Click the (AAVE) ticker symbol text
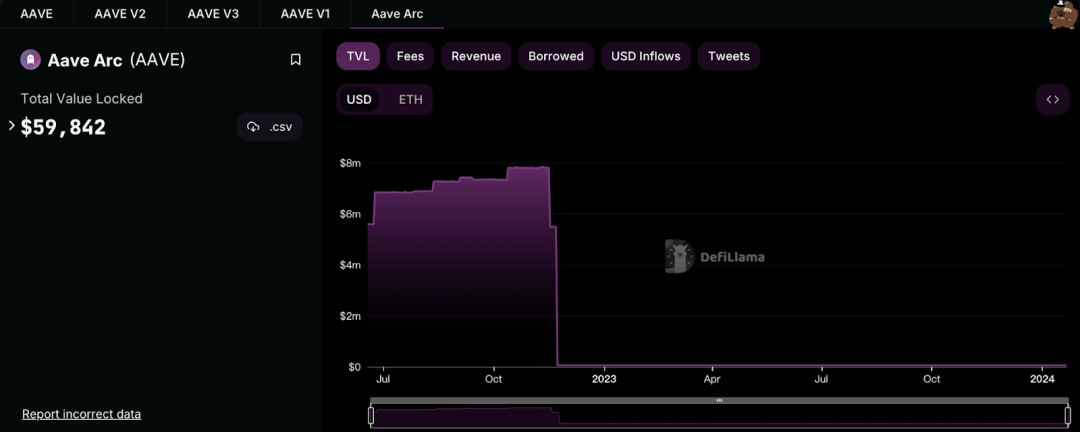Viewport: 1080px width, 432px height. pos(157,60)
